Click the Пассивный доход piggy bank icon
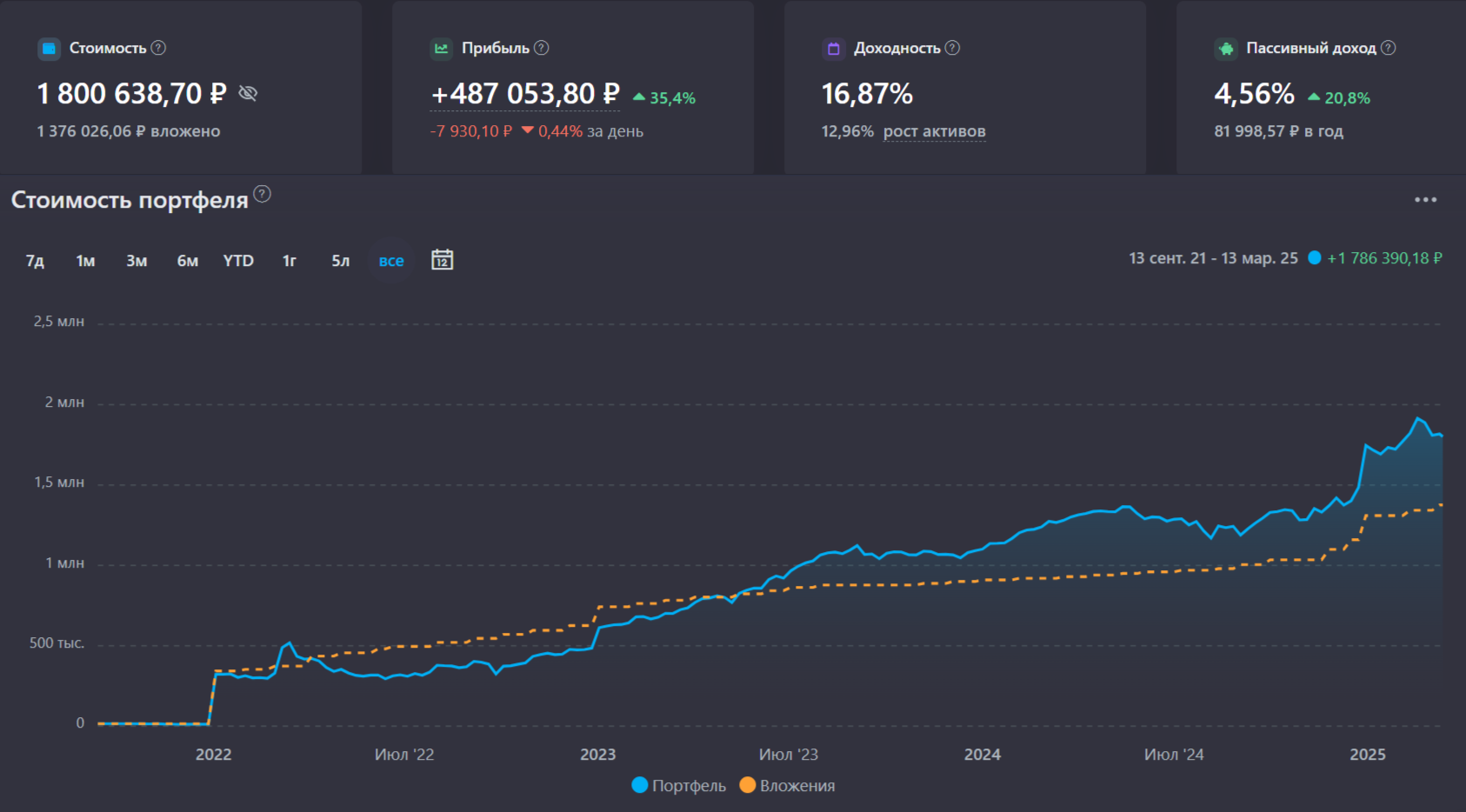1466x812 pixels. point(1226,49)
